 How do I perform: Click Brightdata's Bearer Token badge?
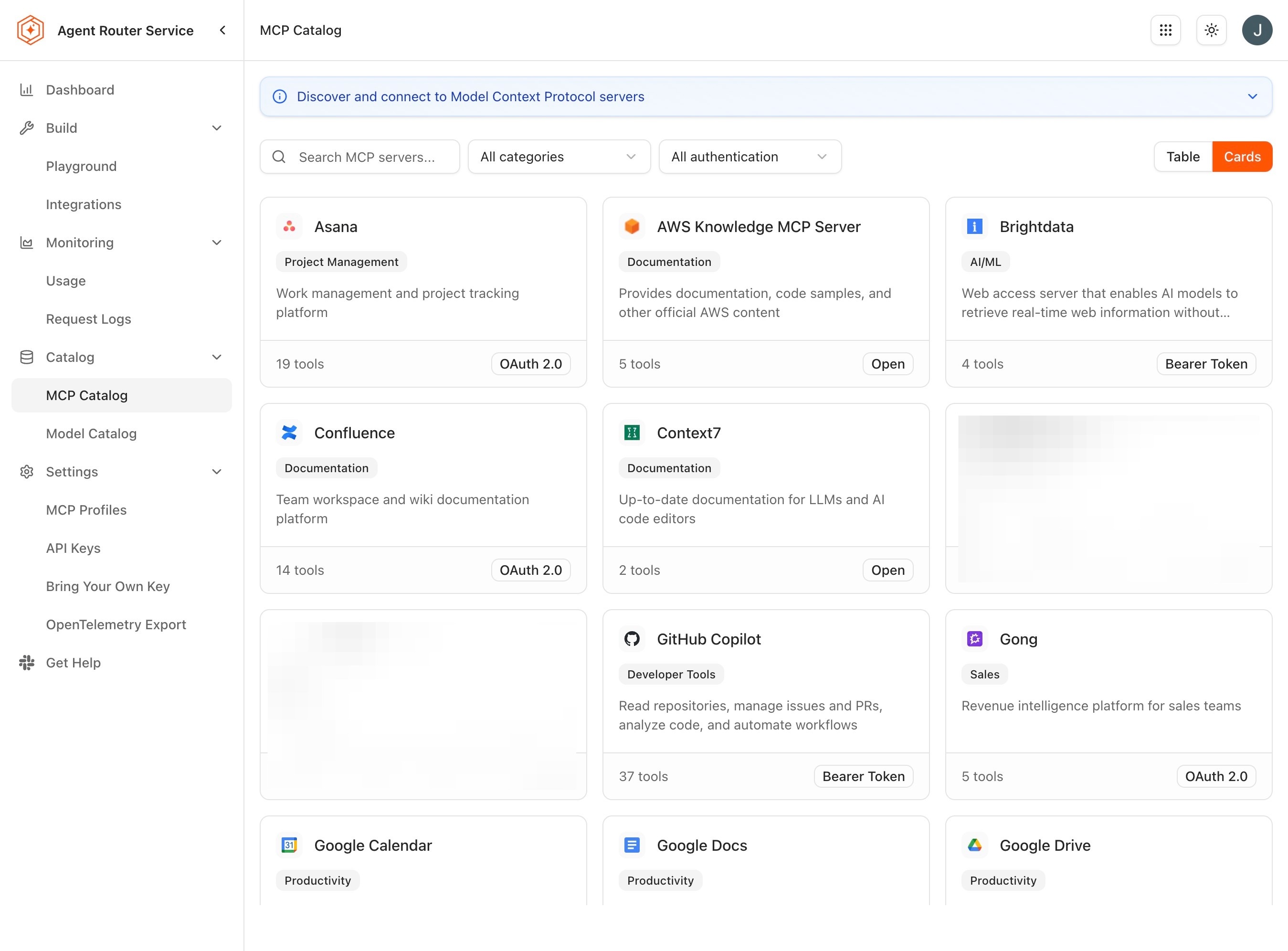[x=1206, y=364]
